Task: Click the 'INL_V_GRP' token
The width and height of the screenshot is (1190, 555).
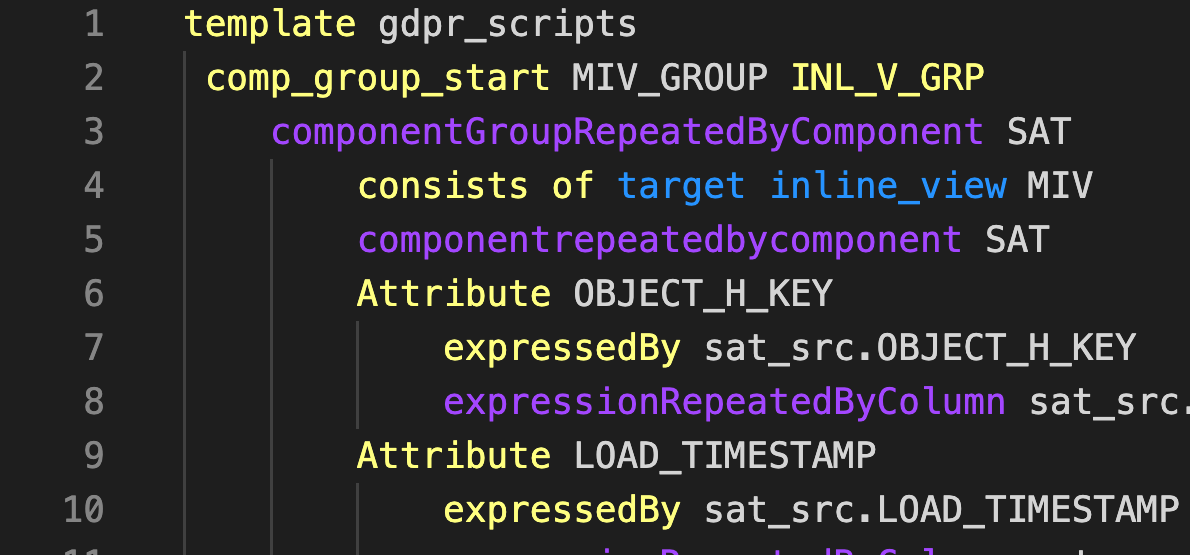Action: tap(887, 78)
